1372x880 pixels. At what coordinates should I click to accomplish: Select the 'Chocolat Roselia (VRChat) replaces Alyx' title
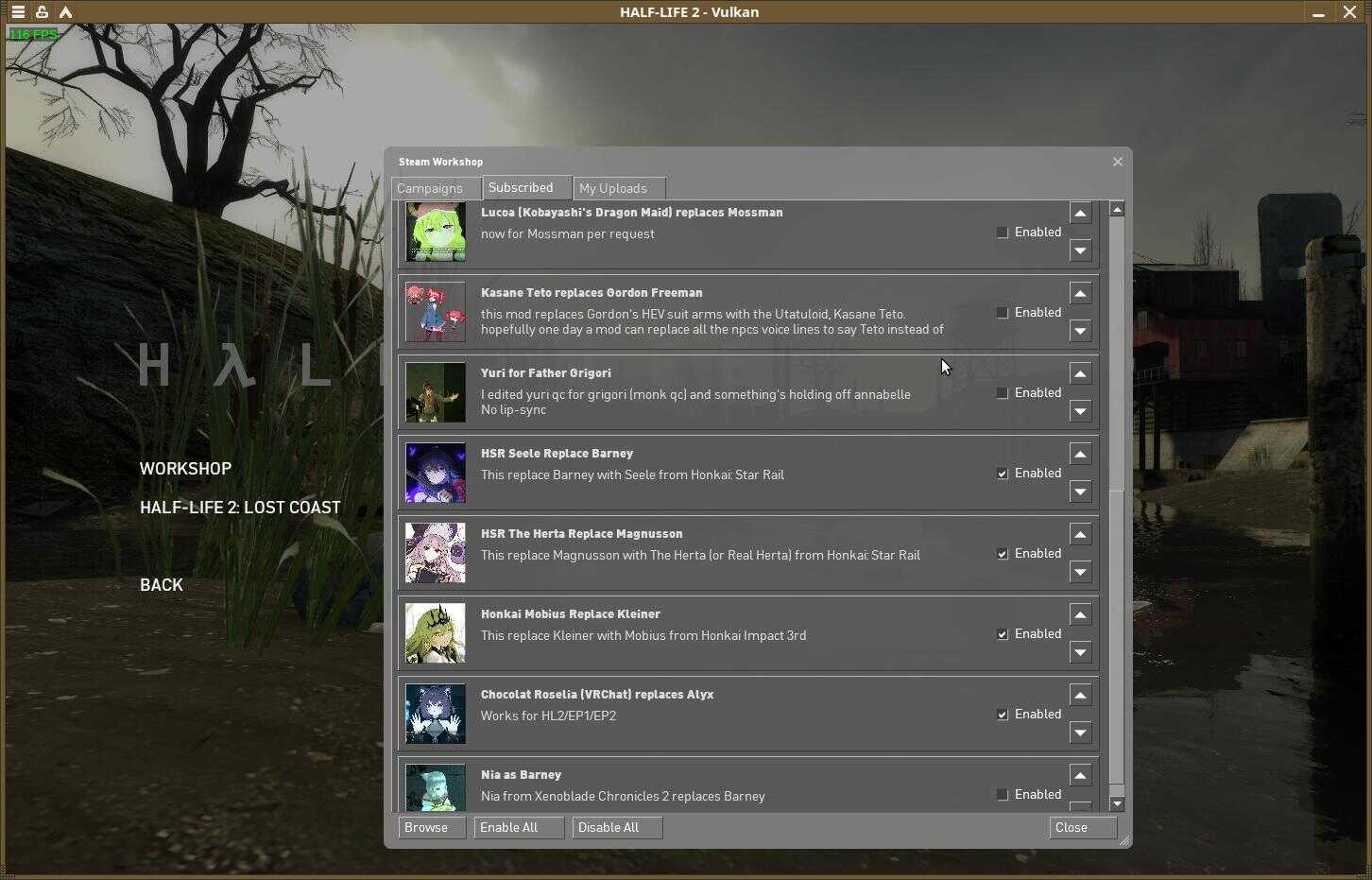point(597,695)
